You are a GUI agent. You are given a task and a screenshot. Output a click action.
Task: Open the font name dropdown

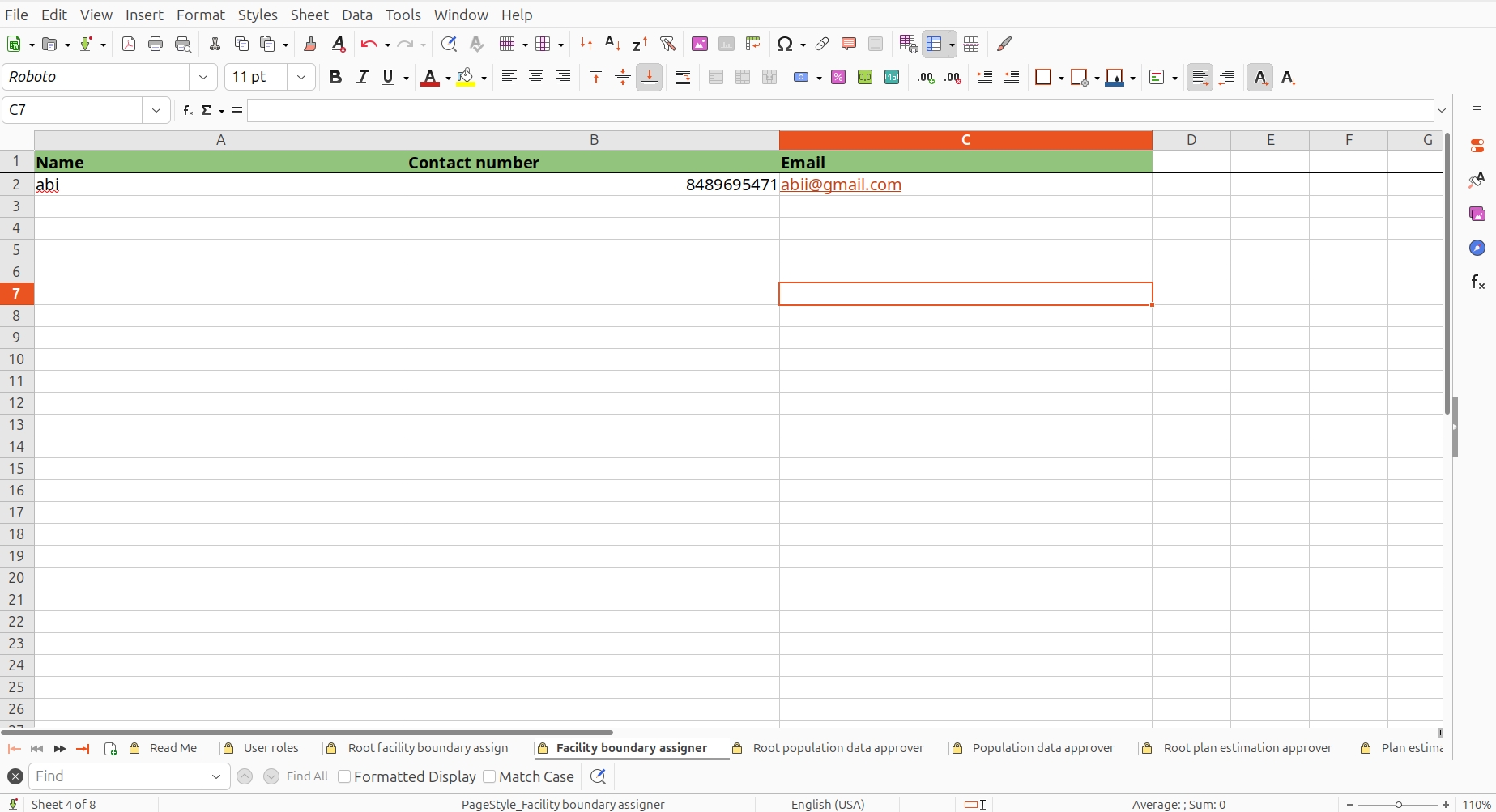(x=203, y=77)
